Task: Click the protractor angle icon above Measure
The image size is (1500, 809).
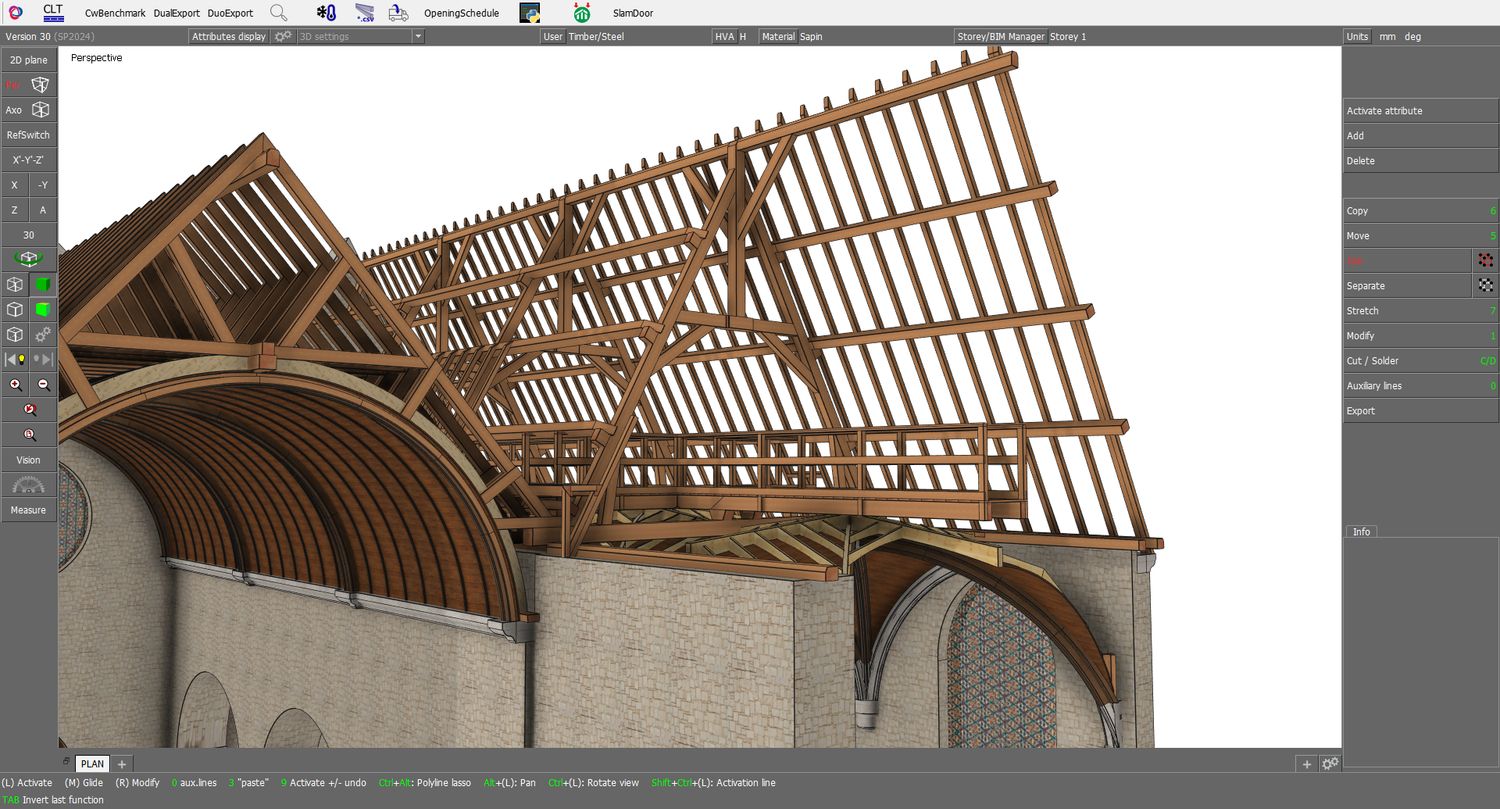Action: [28, 486]
